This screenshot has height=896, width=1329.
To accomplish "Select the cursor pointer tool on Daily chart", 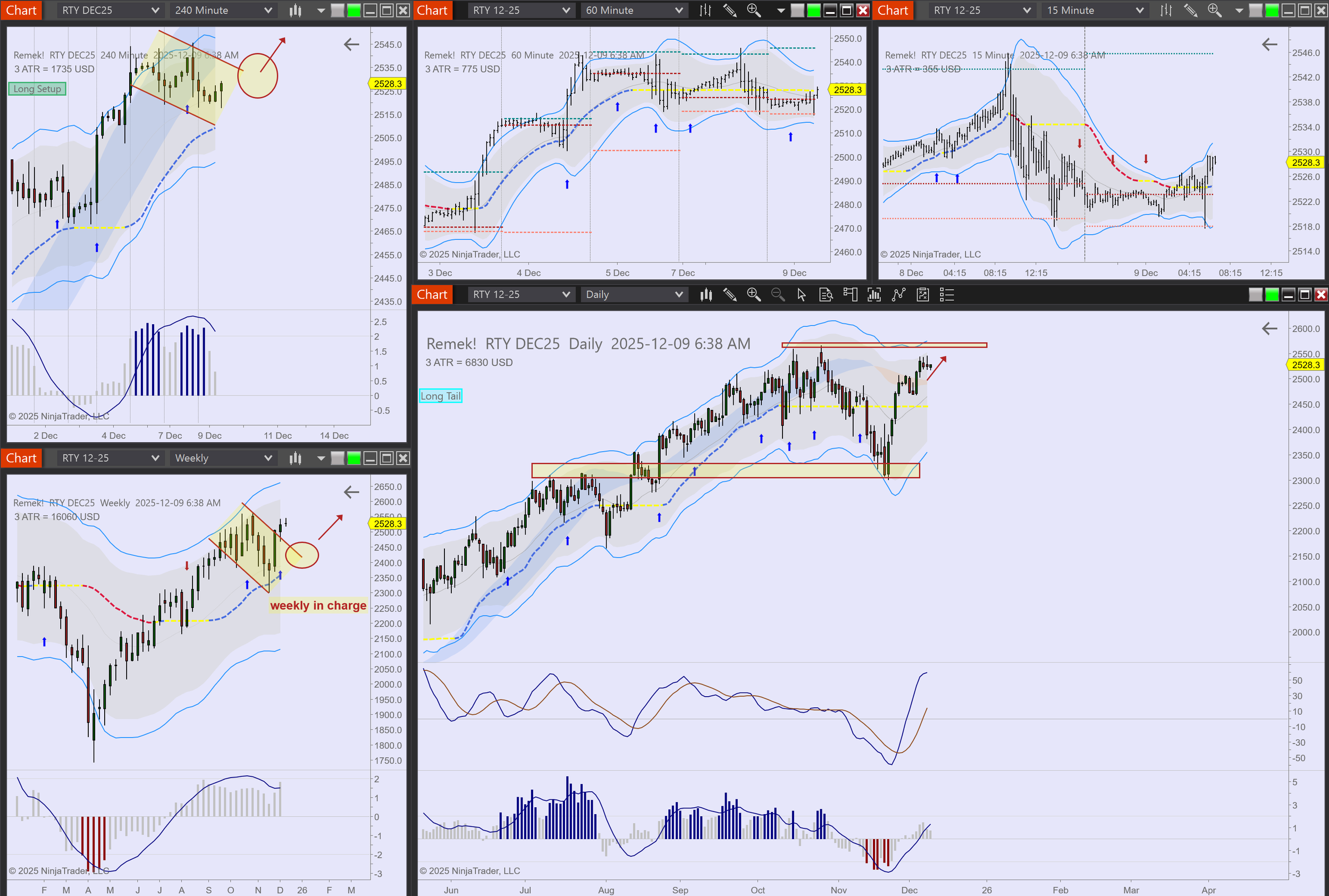I will [802, 295].
